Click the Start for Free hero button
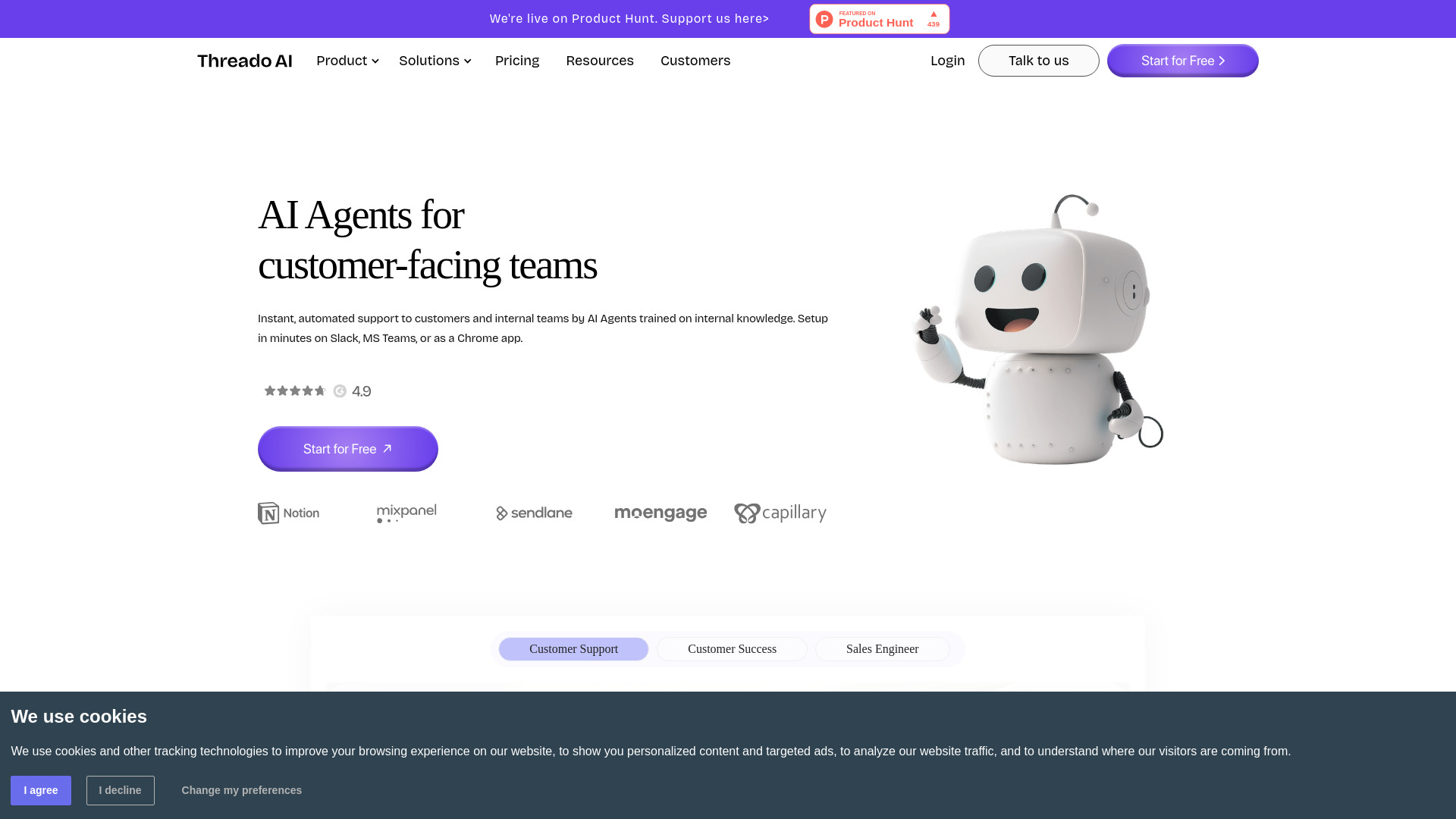This screenshot has height=819, width=1456. [x=348, y=448]
